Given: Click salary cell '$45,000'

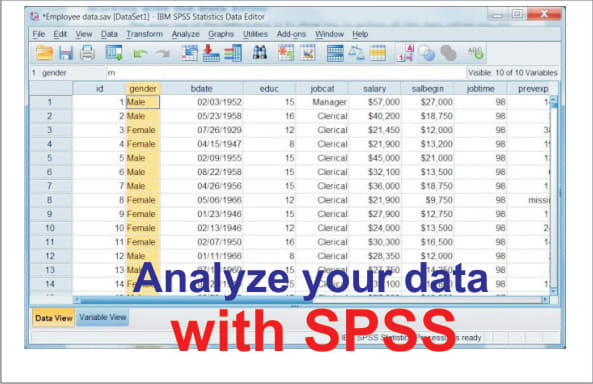Looking at the screenshot, I should point(375,158).
